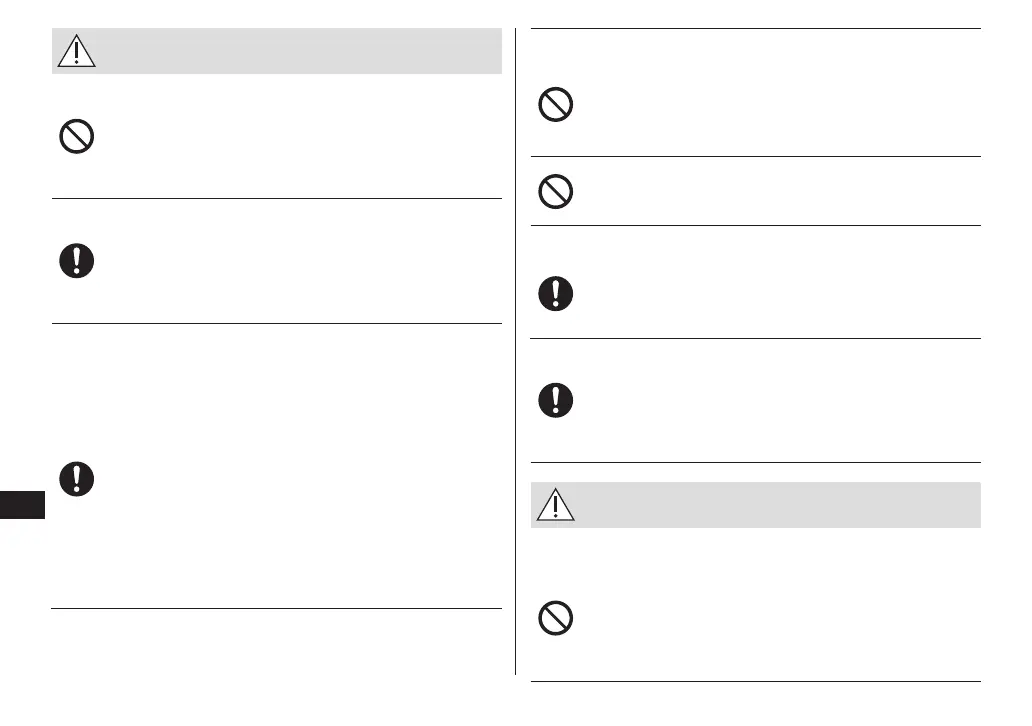Click the separator between the left column's exclamation icons
The image size is (1032, 726).
point(276,323)
